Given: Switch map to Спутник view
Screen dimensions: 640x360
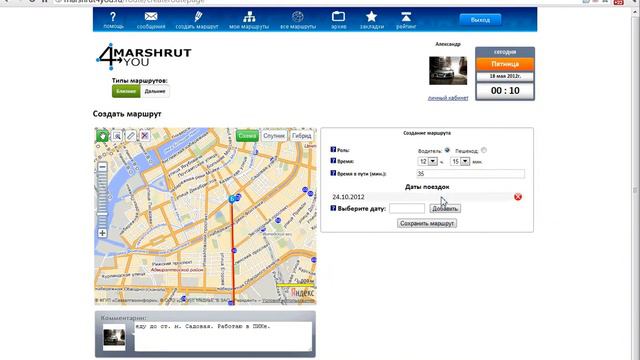Looking at the screenshot, I should click(274, 136).
